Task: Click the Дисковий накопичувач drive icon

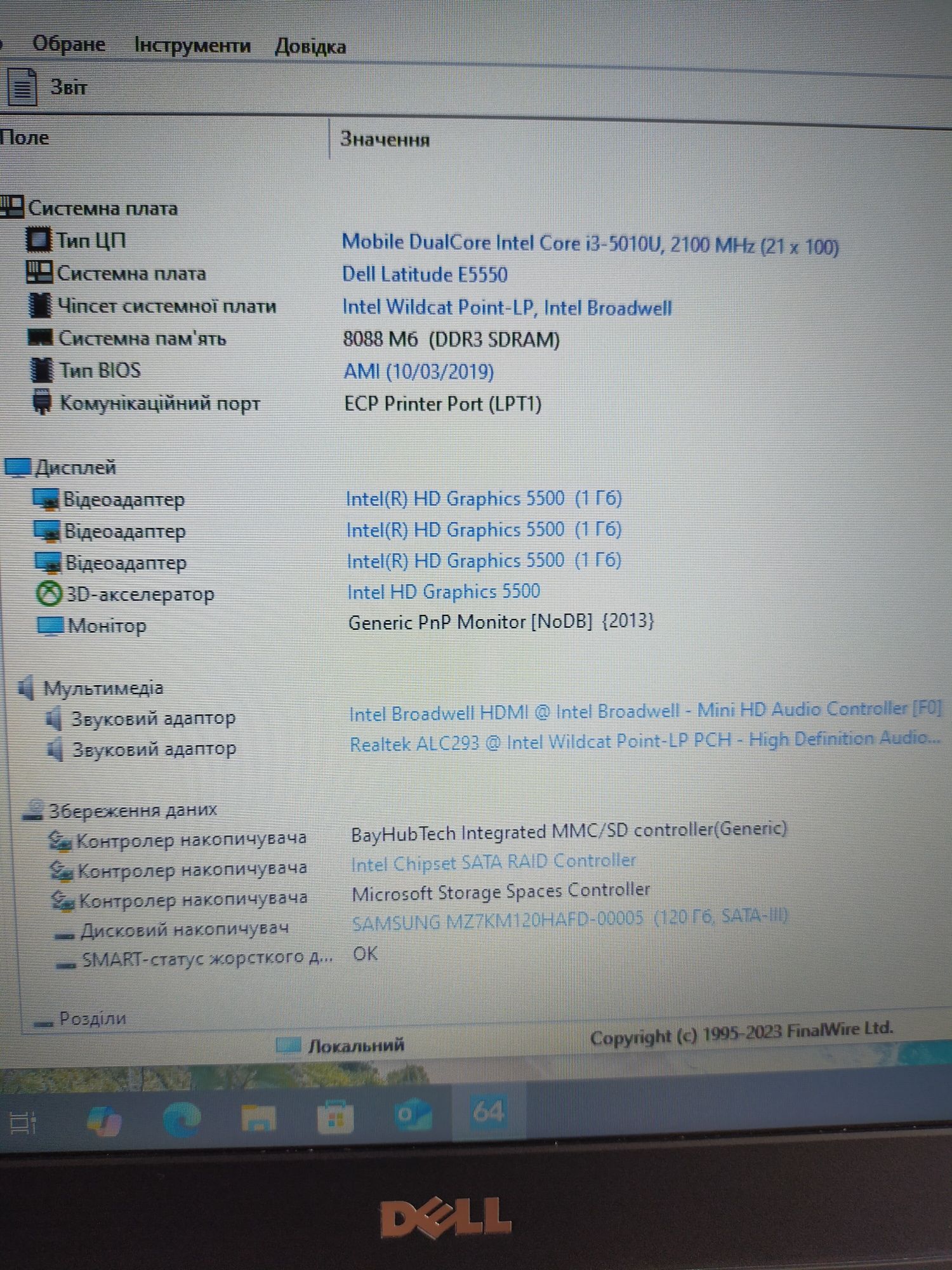Action: pos(64,935)
